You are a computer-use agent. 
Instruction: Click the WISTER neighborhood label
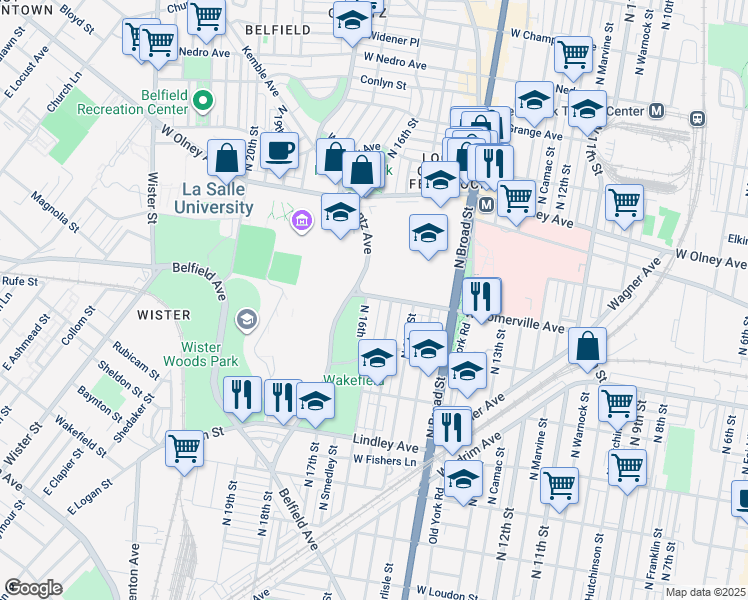click(x=164, y=315)
